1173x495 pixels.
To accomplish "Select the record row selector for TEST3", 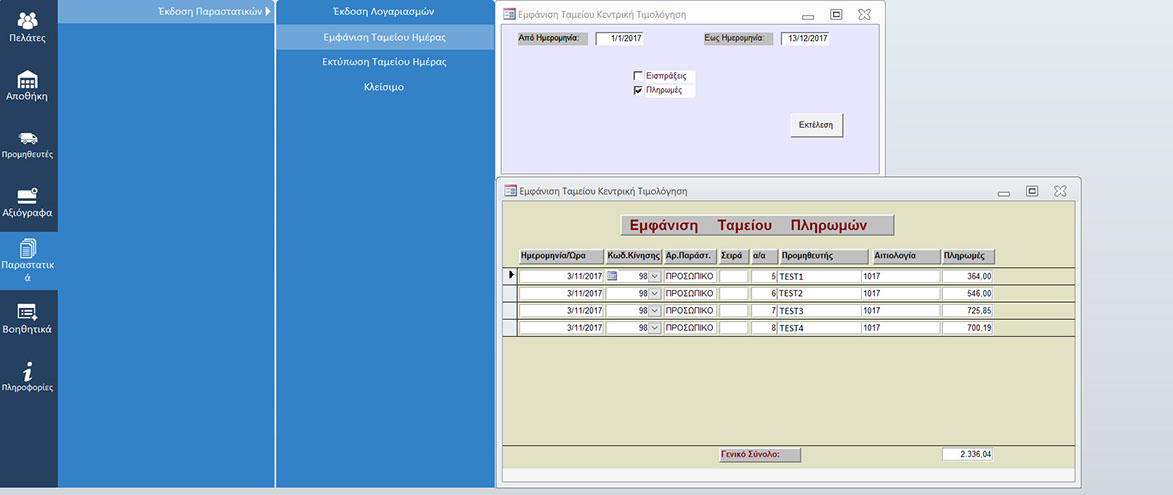I will (x=510, y=311).
